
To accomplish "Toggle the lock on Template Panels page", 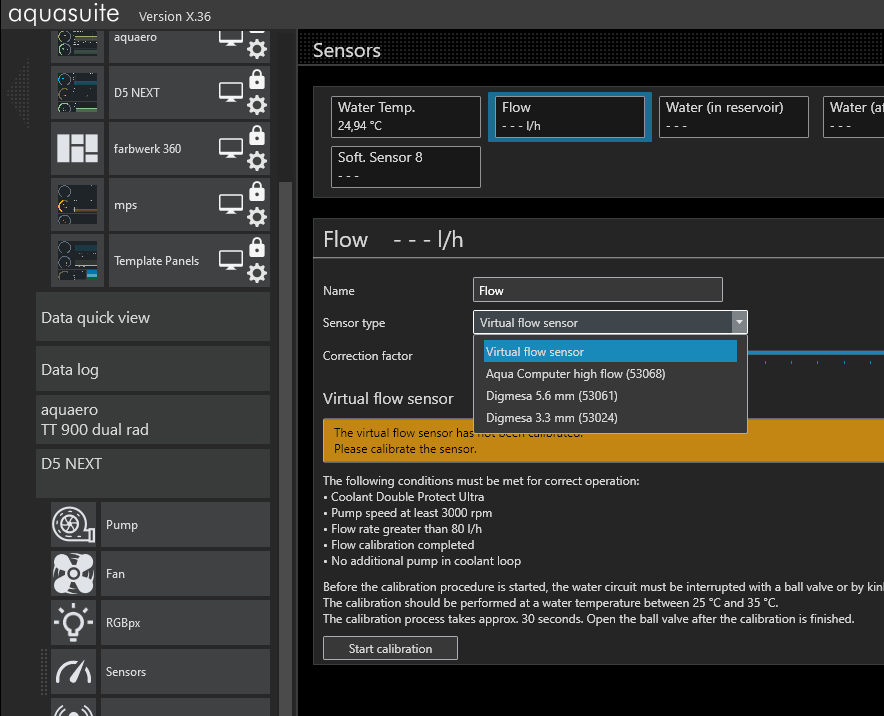I will pyautogui.click(x=257, y=247).
